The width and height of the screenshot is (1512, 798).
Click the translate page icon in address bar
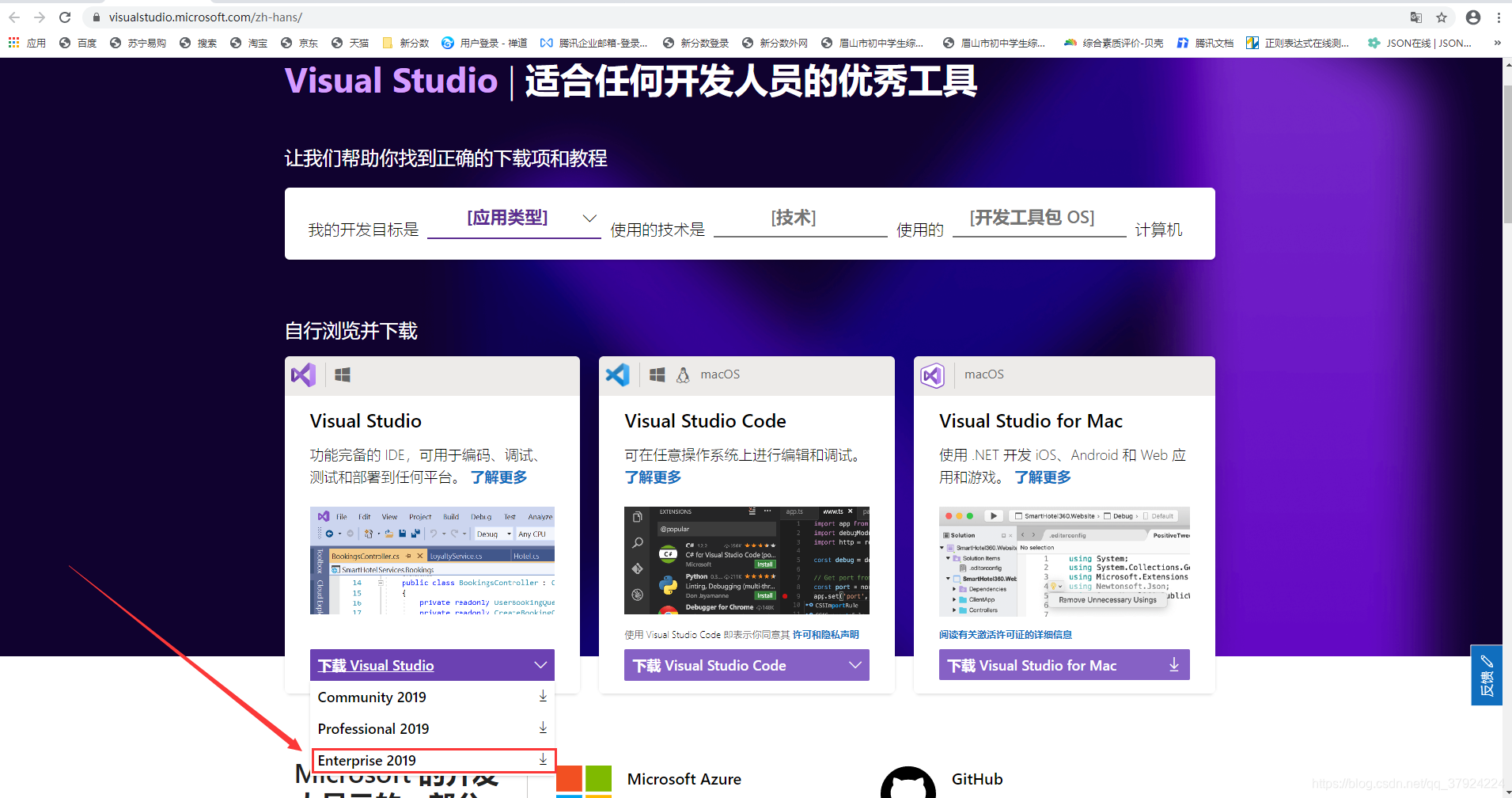pos(1416,17)
